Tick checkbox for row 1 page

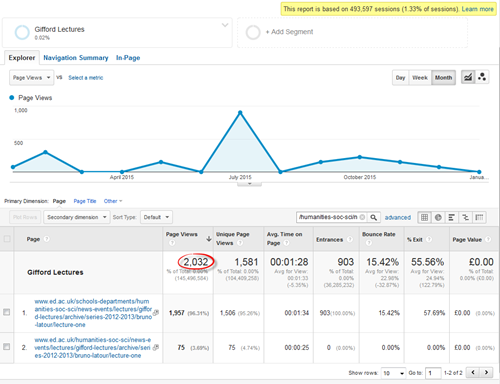tap(7, 312)
